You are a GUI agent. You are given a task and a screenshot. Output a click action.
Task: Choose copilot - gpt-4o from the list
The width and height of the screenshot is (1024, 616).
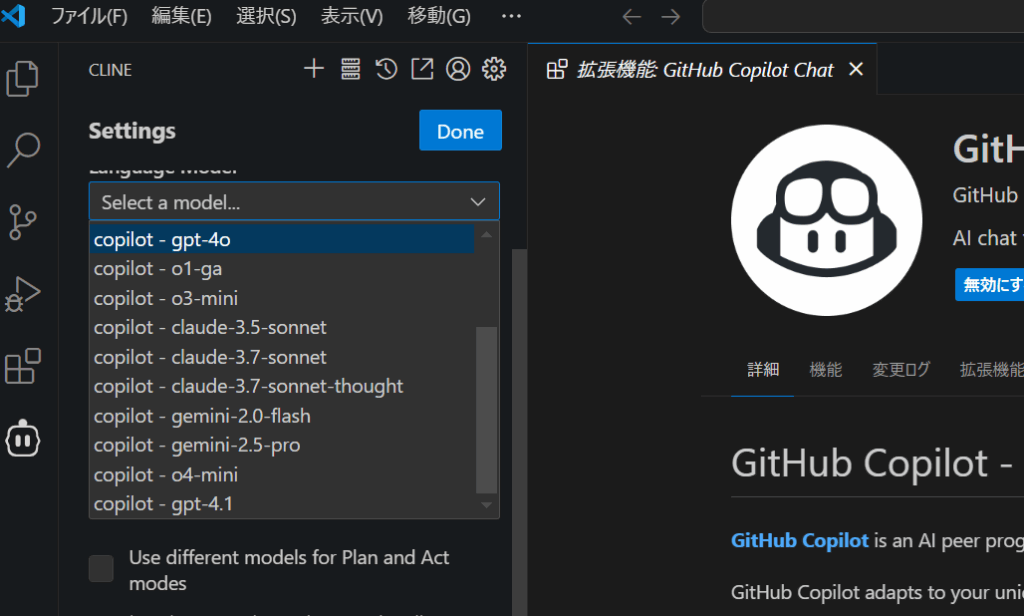pyautogui.click(x=282, y=240)
